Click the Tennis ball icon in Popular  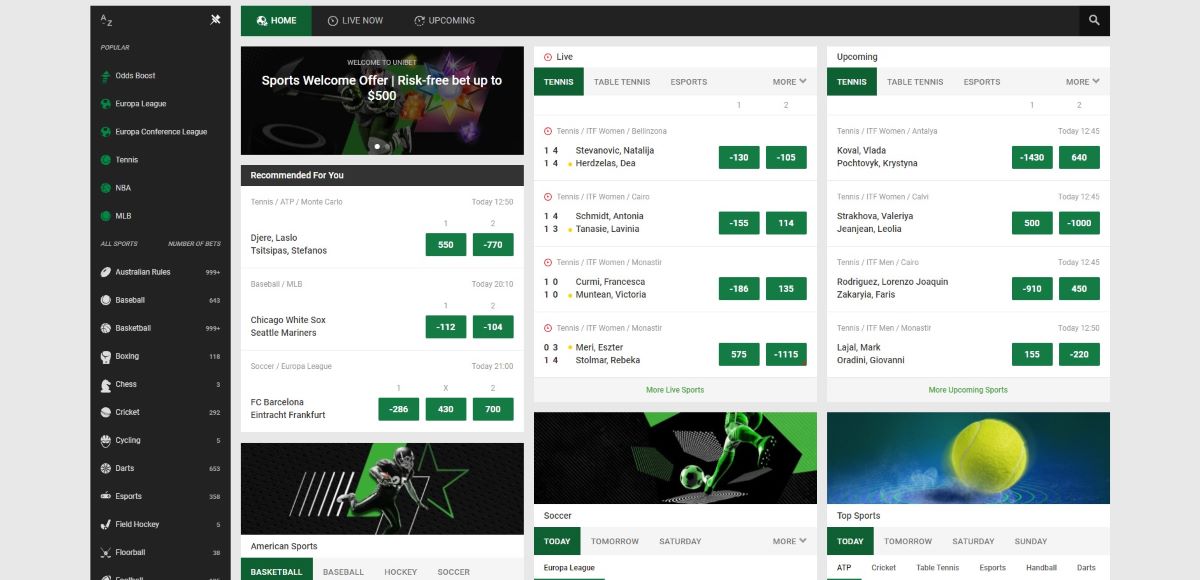click(x=106, y=160)
